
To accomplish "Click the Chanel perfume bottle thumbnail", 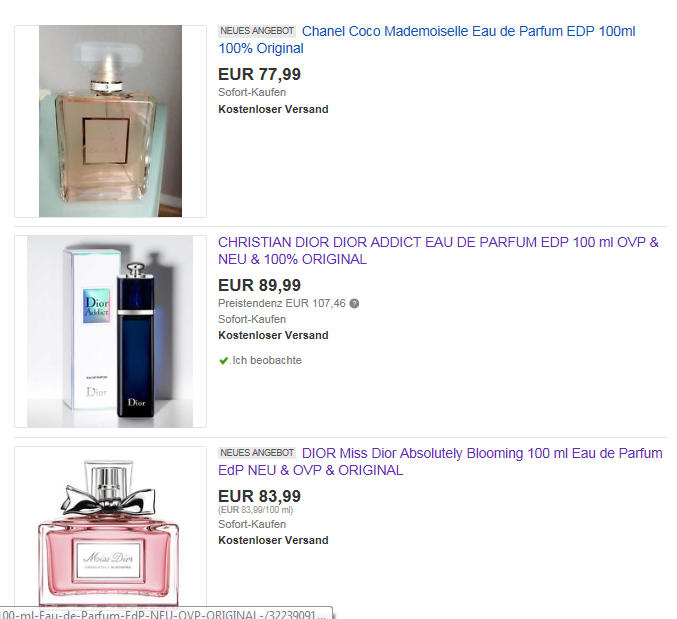I will point(111,121).
